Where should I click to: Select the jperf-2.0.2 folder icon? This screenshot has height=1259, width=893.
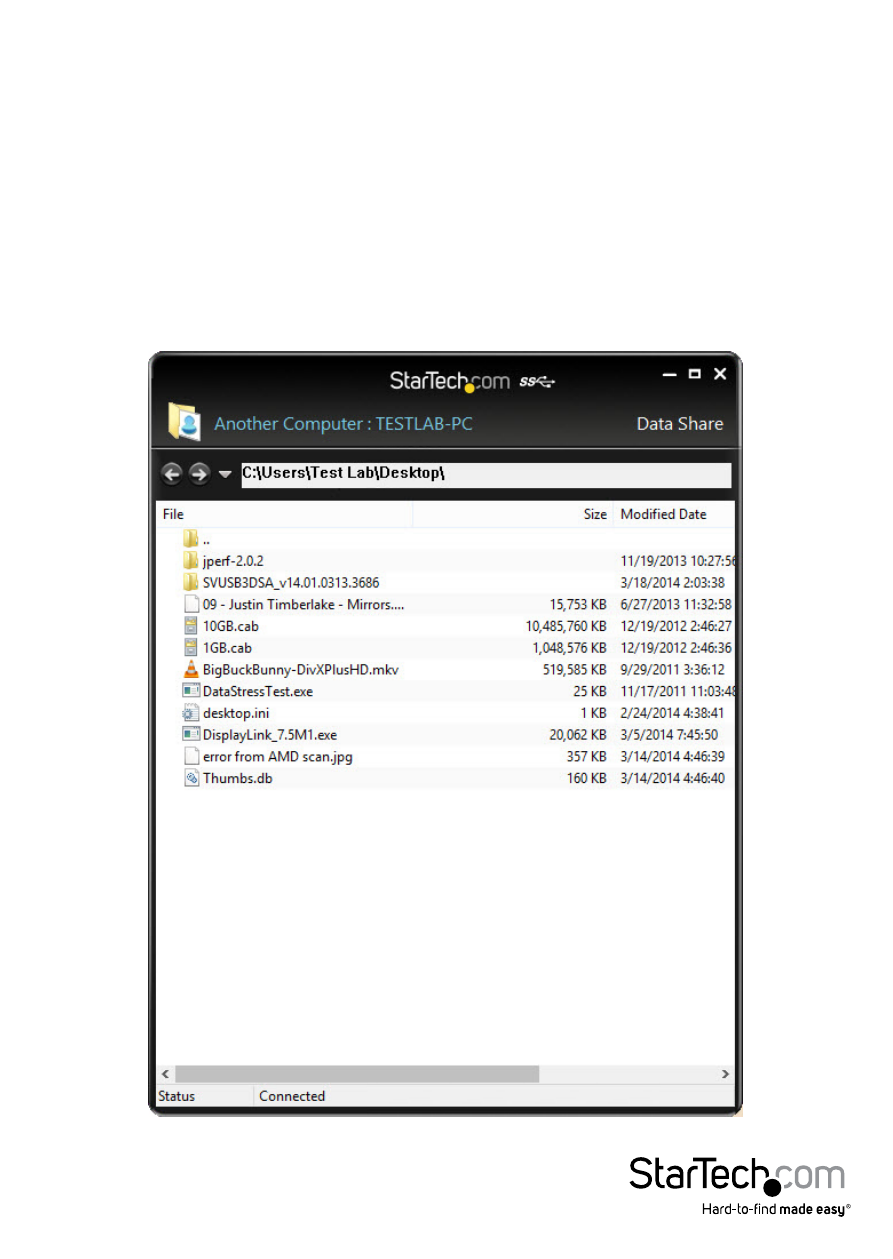pos(191,561)
